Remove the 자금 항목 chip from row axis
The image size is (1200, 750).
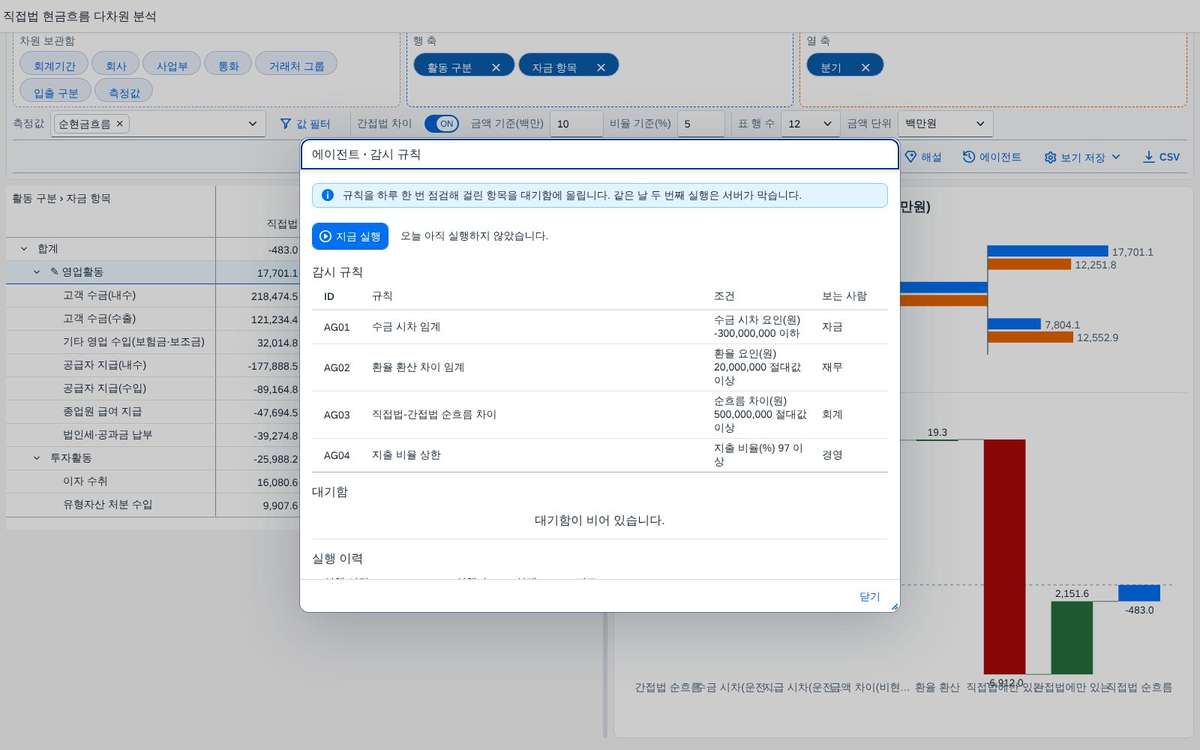click(601, 67)
